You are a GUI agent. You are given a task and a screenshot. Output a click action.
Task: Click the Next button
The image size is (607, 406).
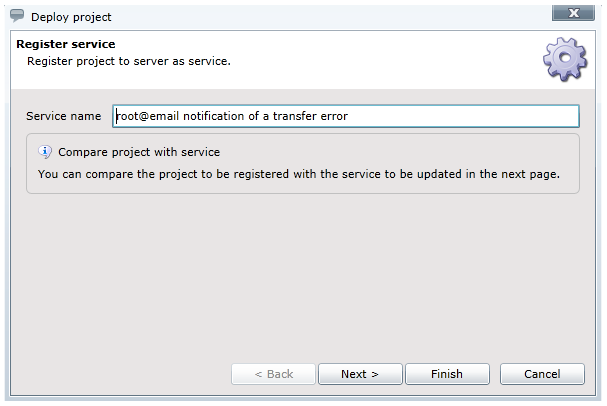[x=360, y=374]
